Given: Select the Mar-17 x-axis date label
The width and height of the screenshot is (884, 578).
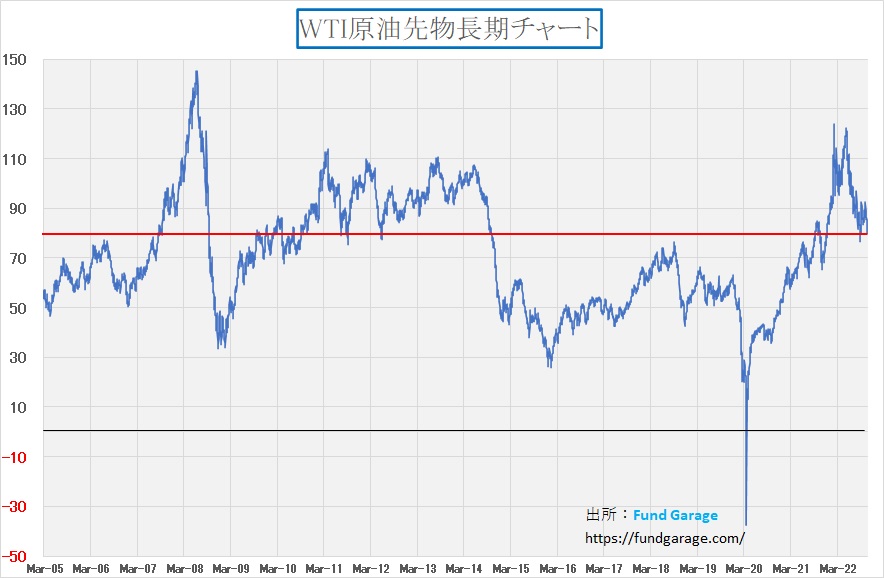Looking at the screenshot, I should coord(604,569).
